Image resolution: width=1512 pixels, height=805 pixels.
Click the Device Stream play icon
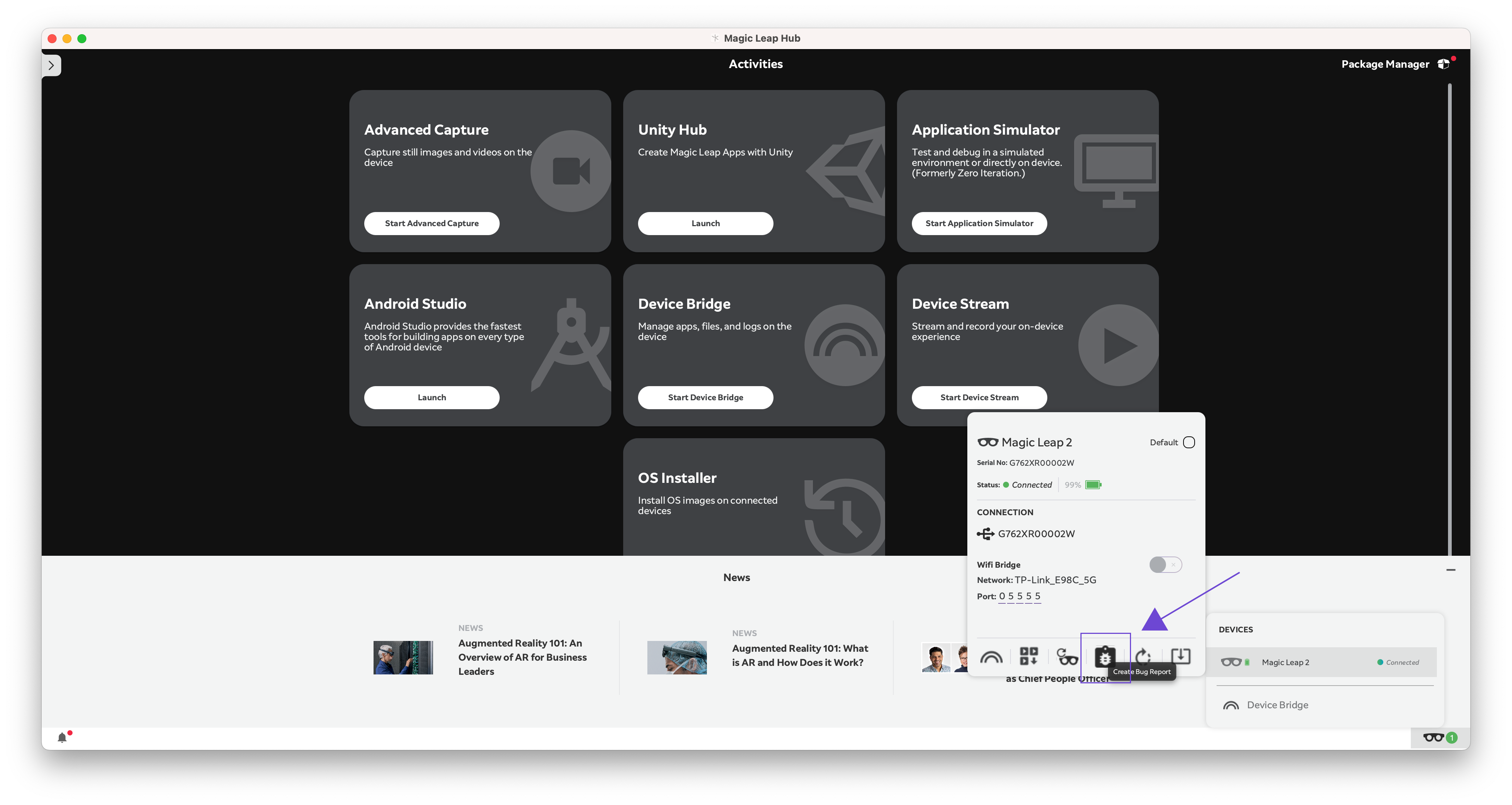tap(1118, 345)
